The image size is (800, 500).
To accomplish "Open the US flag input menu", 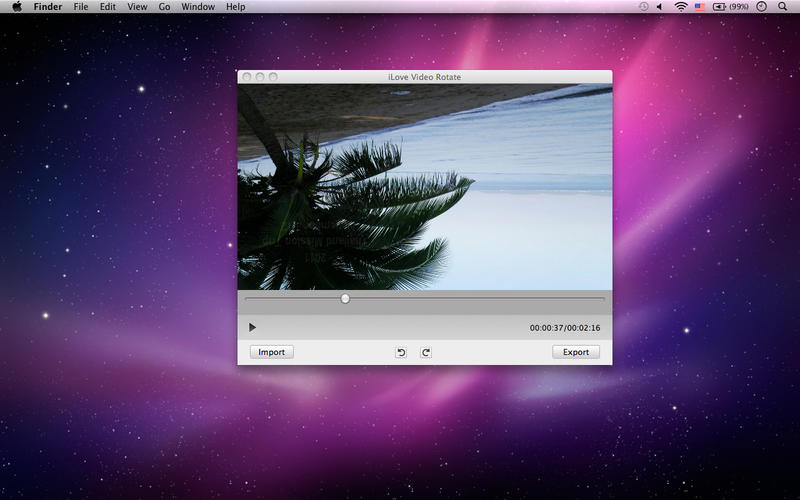I will click(700, 7).
